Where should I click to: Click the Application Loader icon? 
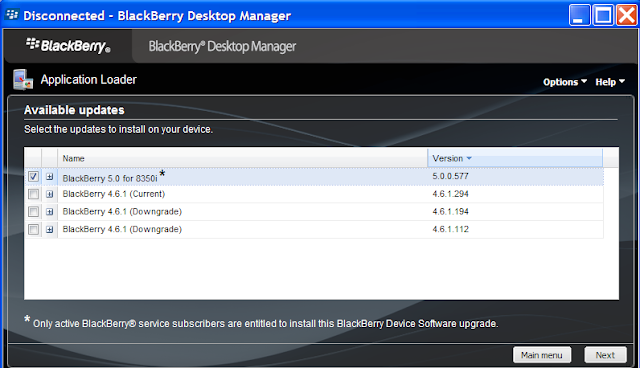point(23,80)
